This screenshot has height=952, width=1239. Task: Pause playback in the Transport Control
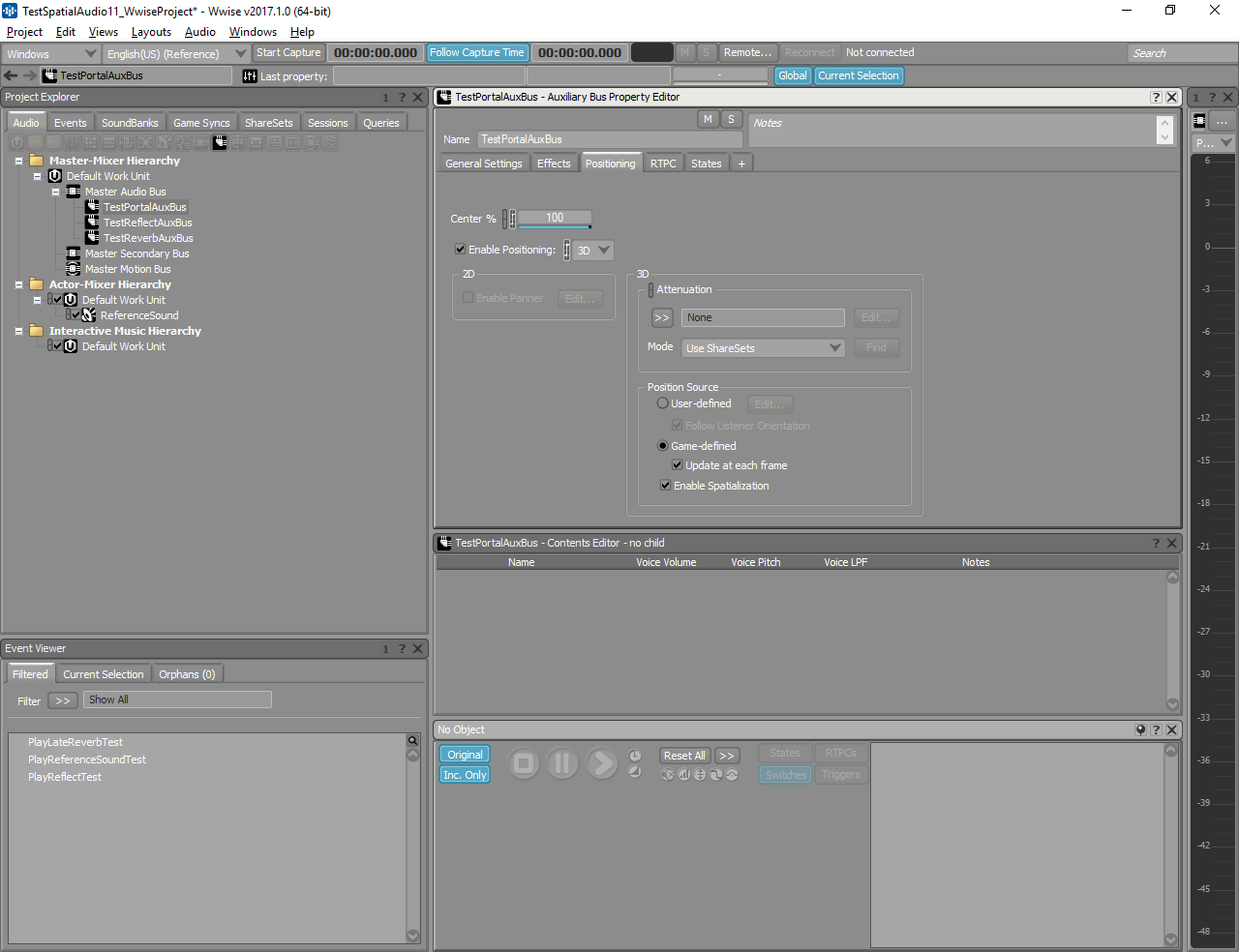coord(562,764)
